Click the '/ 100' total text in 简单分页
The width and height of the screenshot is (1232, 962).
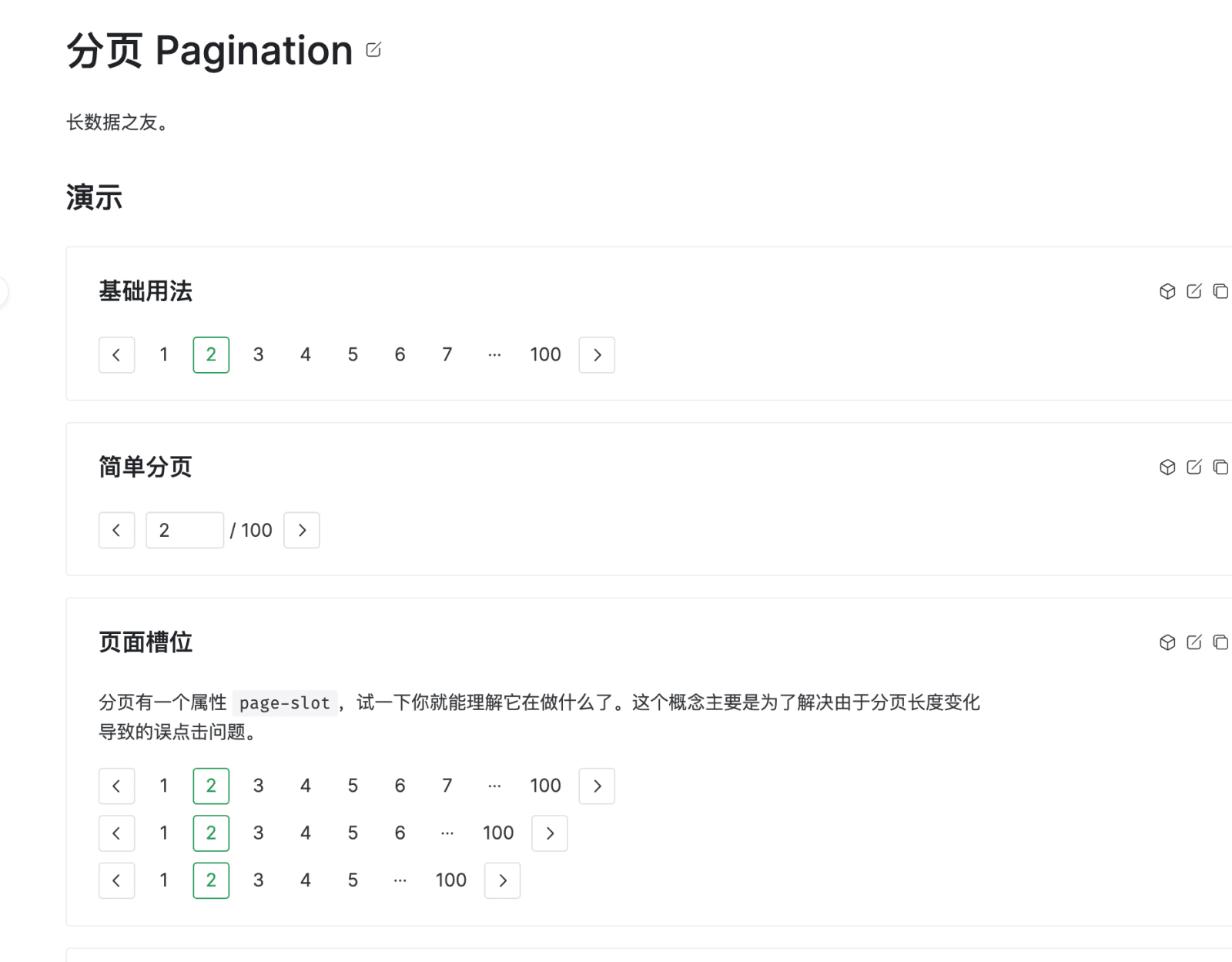[251, 530]
